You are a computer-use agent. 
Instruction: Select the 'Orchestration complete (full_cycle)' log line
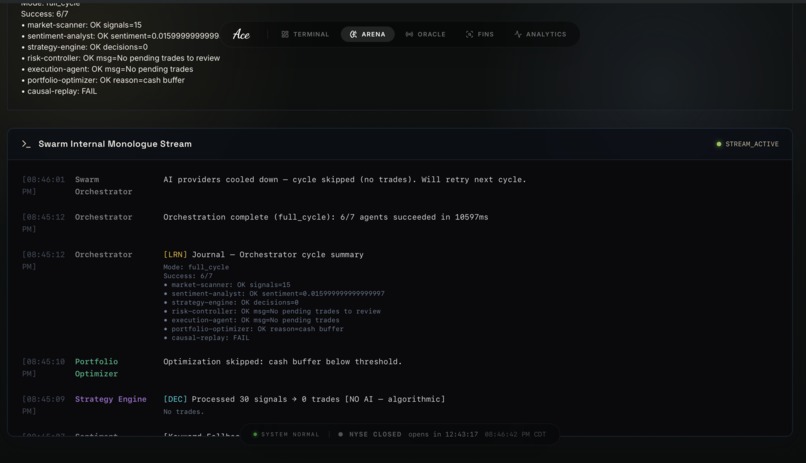pyautogui.click(x=326, y=217)
